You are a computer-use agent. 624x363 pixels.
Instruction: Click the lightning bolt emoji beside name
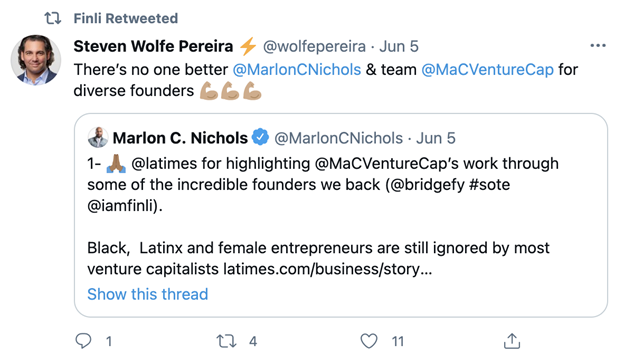click(x=248, y=46)
